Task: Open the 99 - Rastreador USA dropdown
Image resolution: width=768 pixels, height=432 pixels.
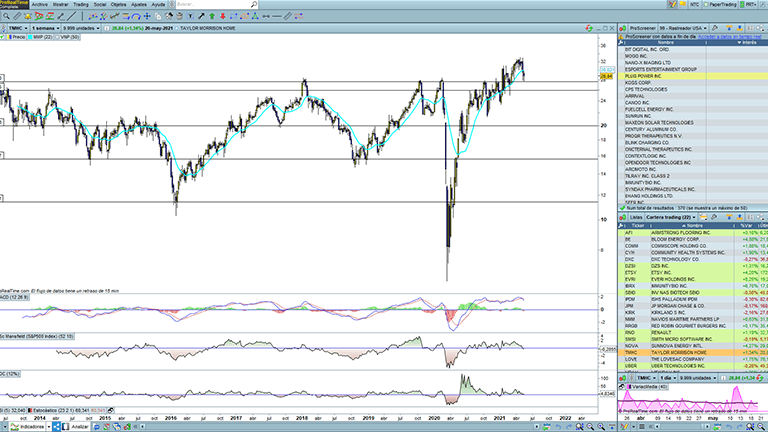Action: click(x=682, y=28)
